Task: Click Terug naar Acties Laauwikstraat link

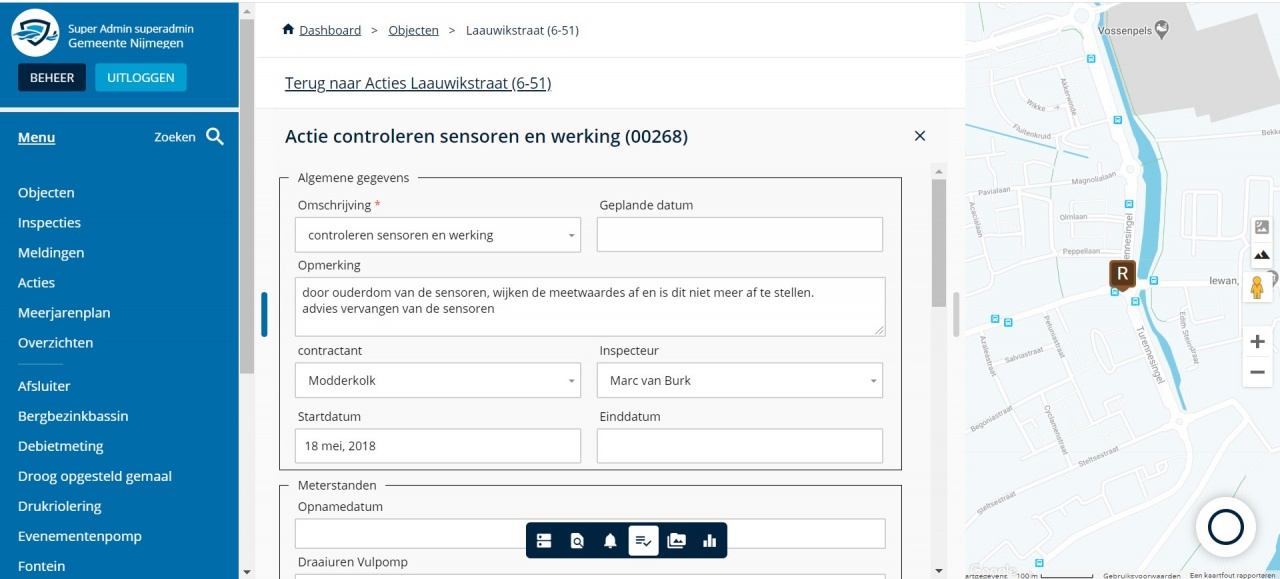Action: pyautogui.click(x=418, y=83)
